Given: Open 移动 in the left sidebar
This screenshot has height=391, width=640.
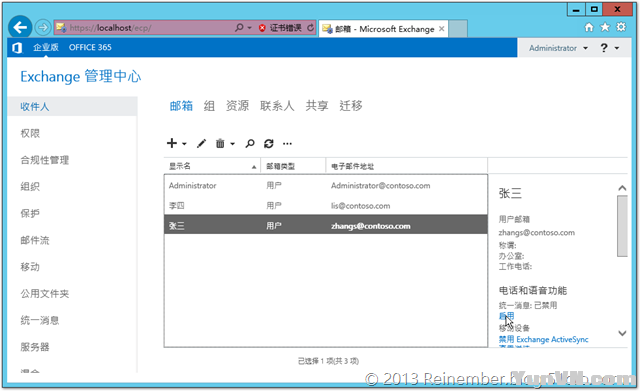Looking at the screenshot, I should pos(30,267).
